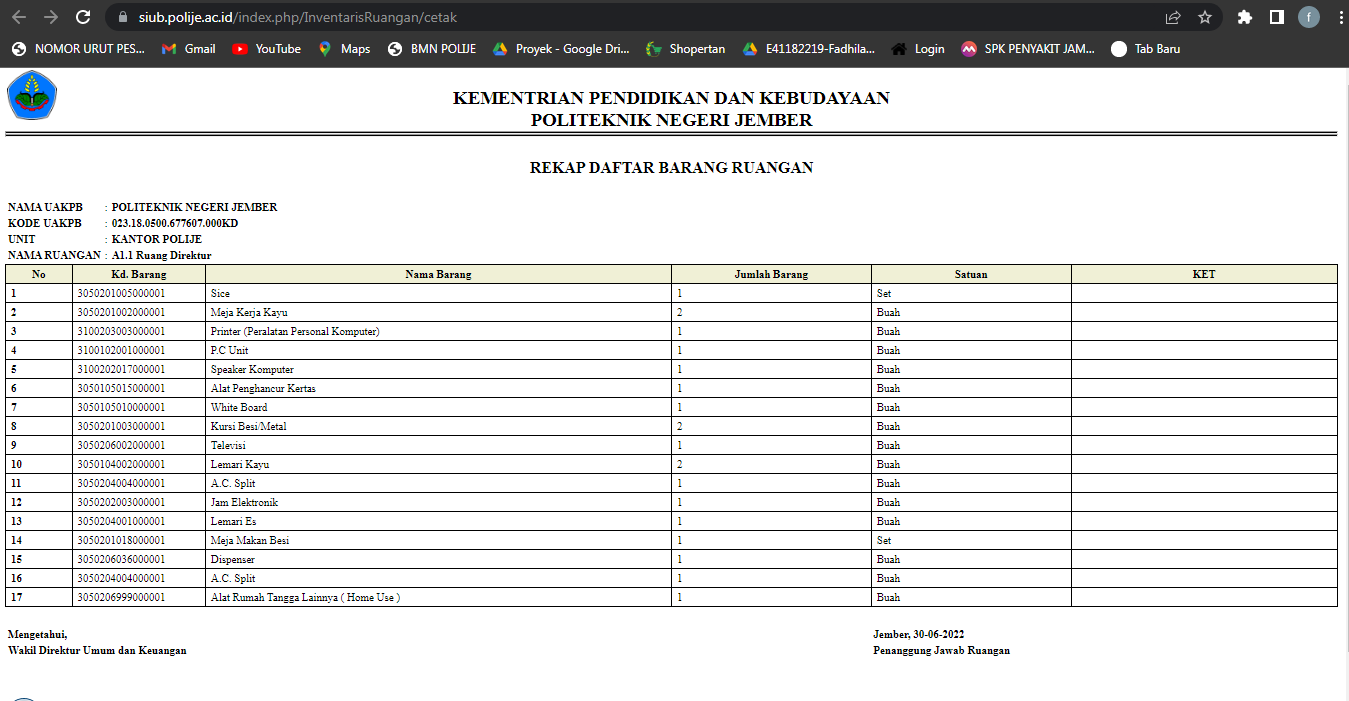This screenshot has height=701, width=1349.
Task: Select the P.C Unit cell
Action: (438, 350)
